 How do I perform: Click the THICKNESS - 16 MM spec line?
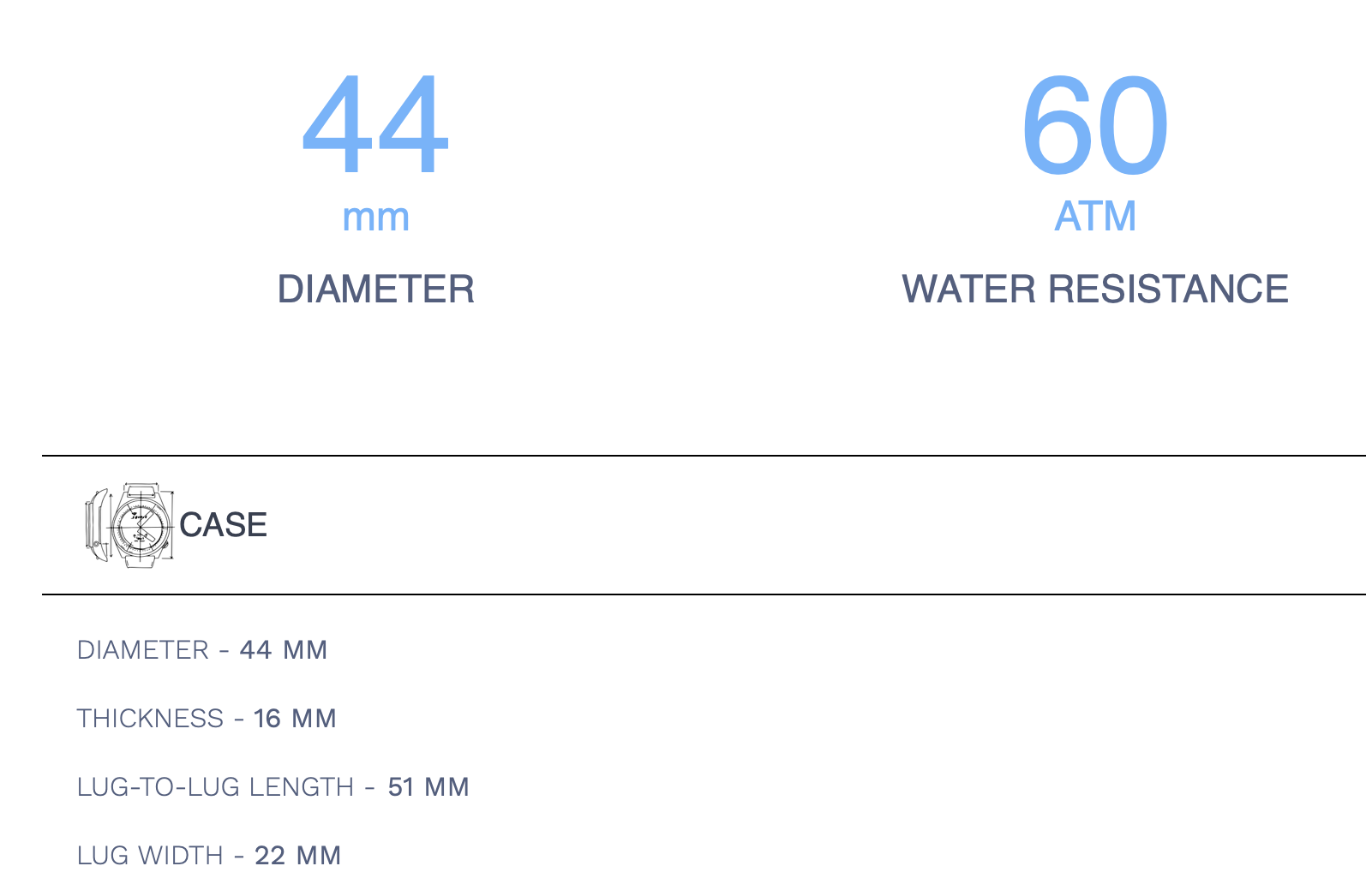point(207,719)
